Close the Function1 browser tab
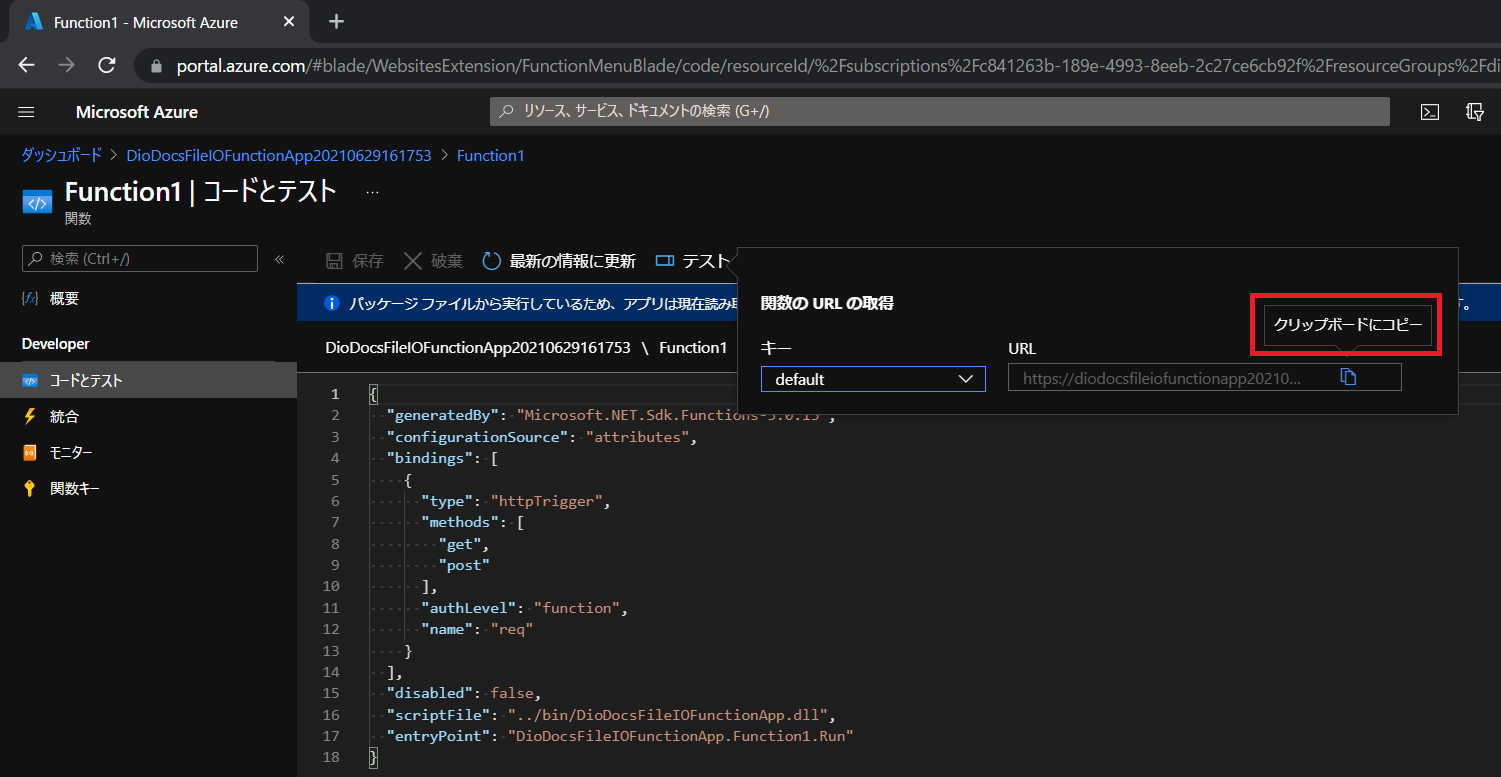1501x777 pixels. [x=289, y=21]
